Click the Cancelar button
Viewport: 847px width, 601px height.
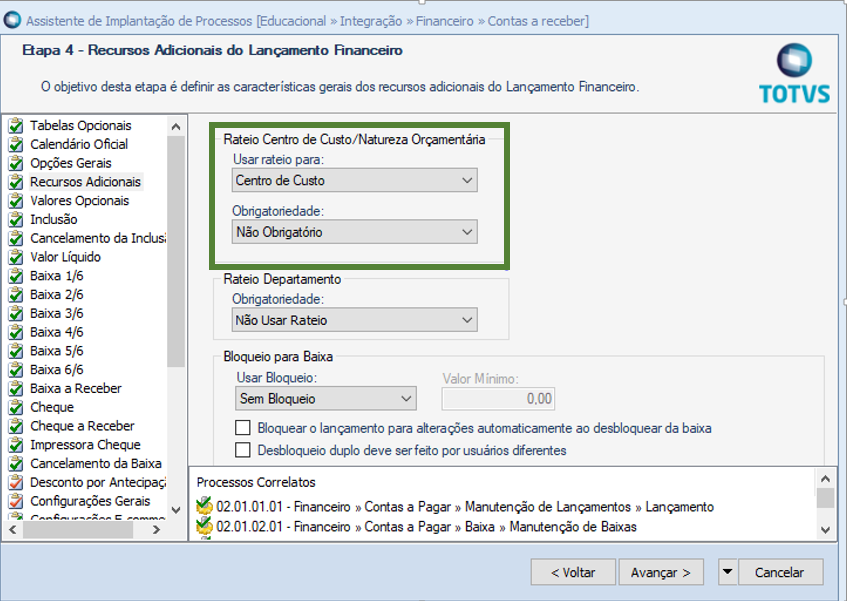click(780, 572)
